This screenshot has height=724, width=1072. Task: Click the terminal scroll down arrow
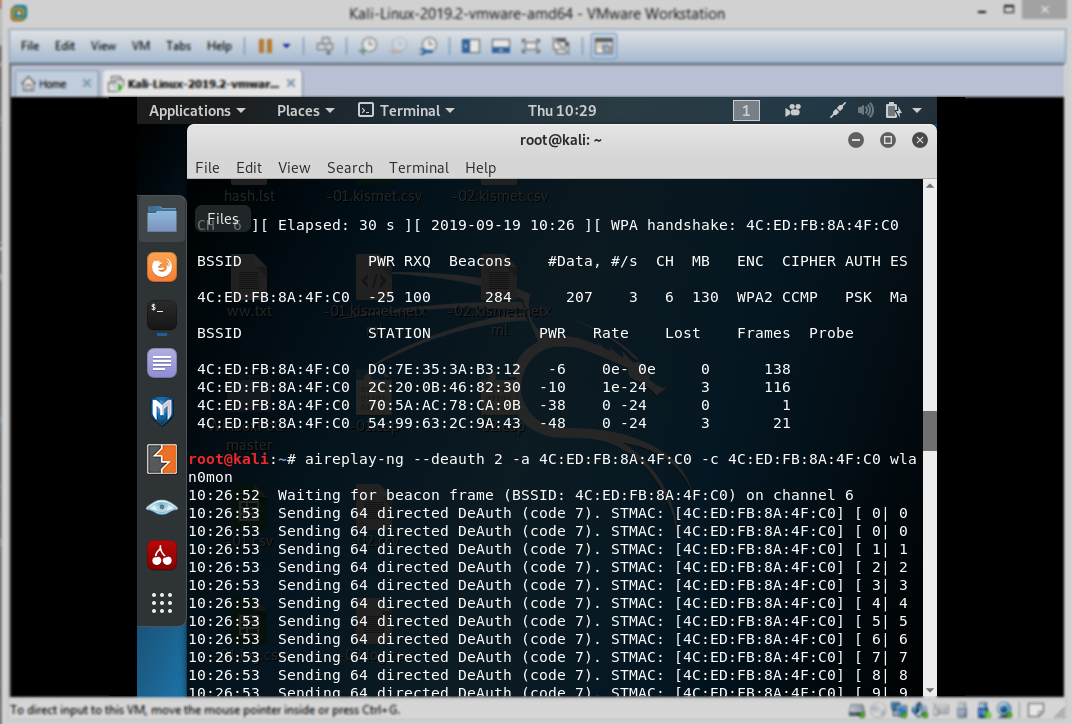point(930,691)
